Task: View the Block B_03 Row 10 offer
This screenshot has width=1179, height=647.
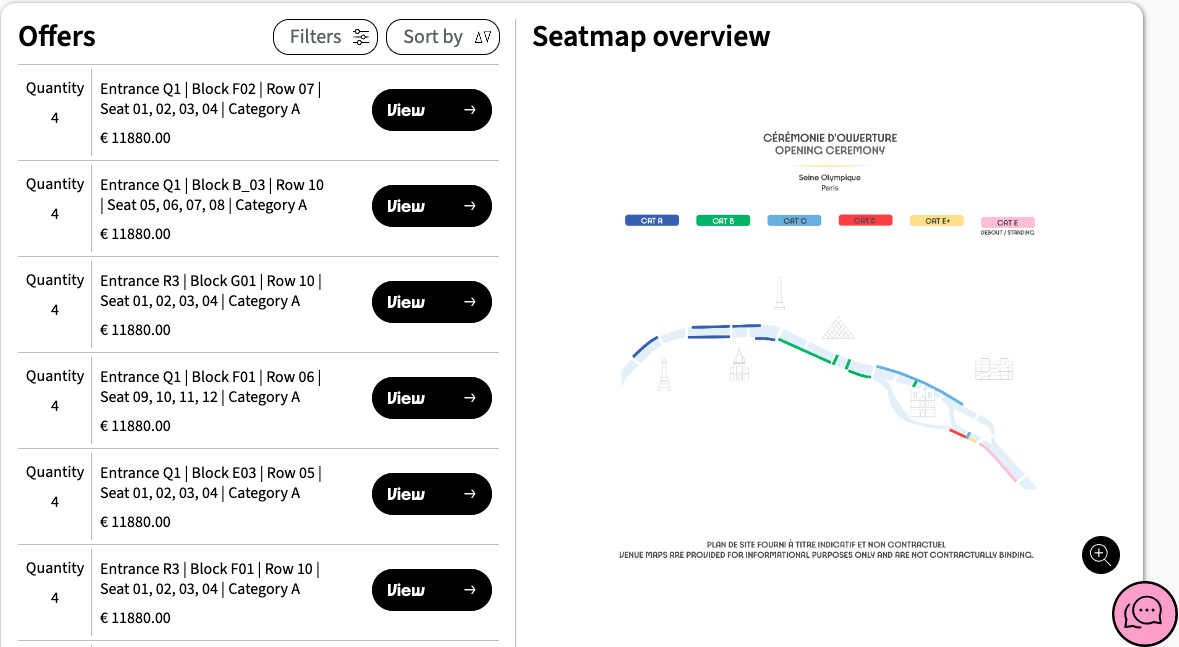Action: [x=431, y=206]
